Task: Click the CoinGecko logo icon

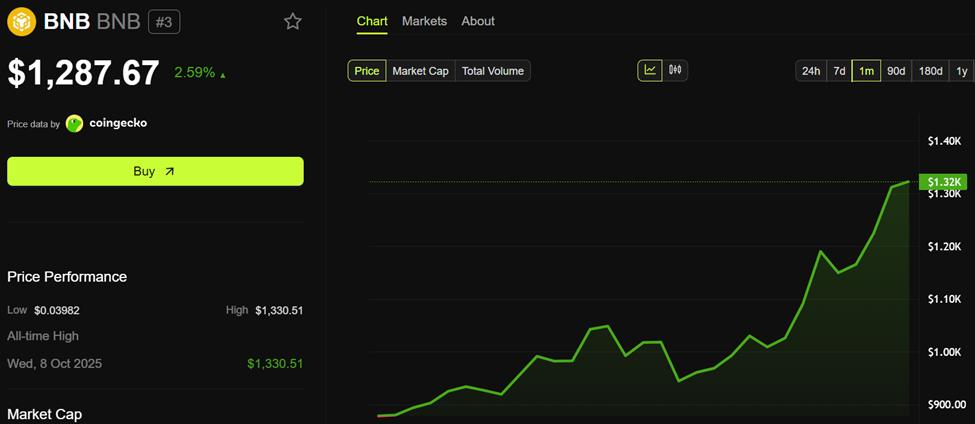Action: [75, 124]
